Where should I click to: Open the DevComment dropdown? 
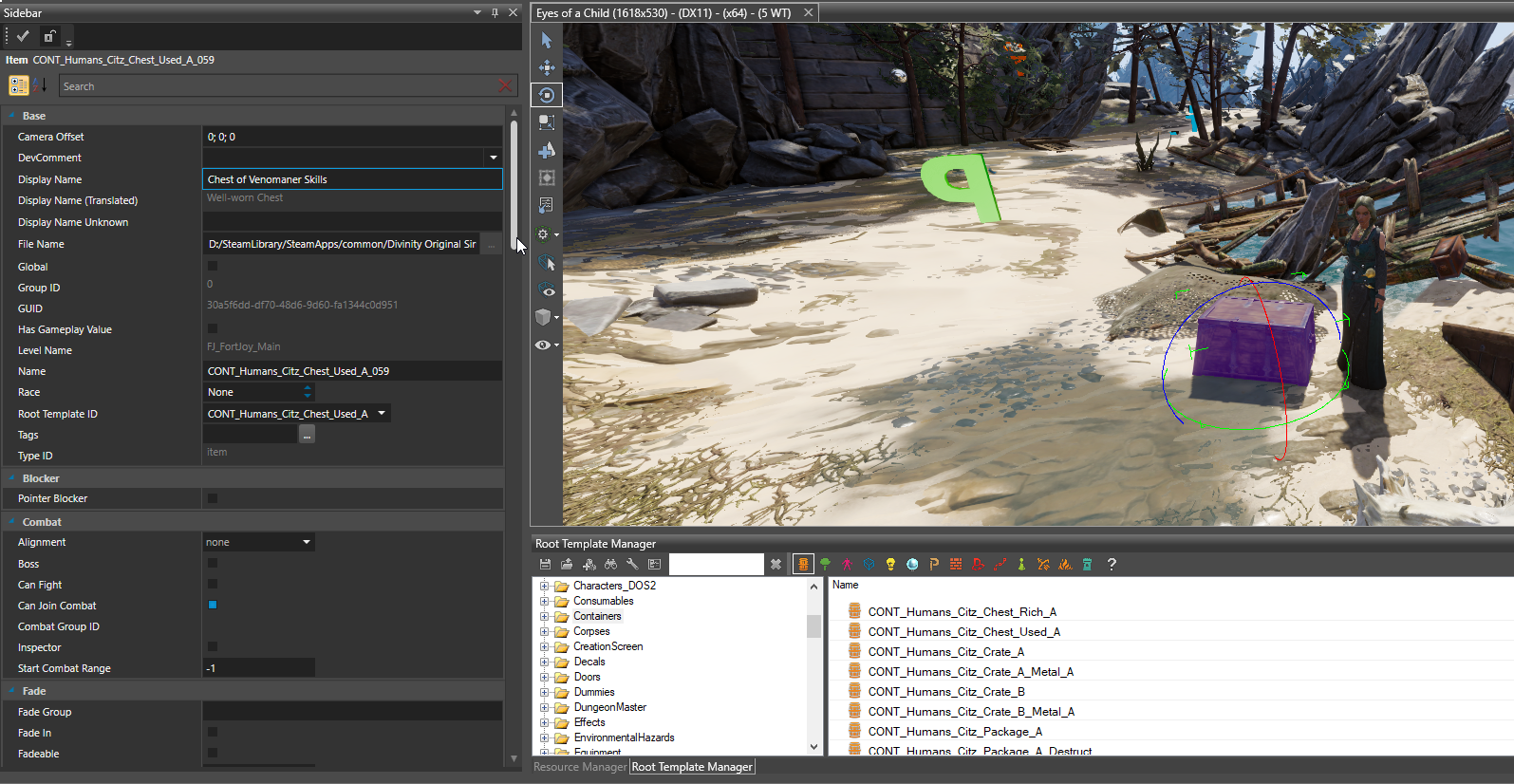[494, 158]
